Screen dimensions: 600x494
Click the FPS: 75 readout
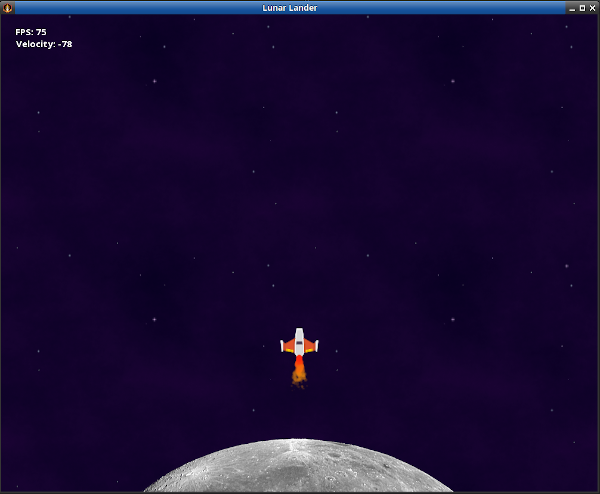click(x=31, y=32)
